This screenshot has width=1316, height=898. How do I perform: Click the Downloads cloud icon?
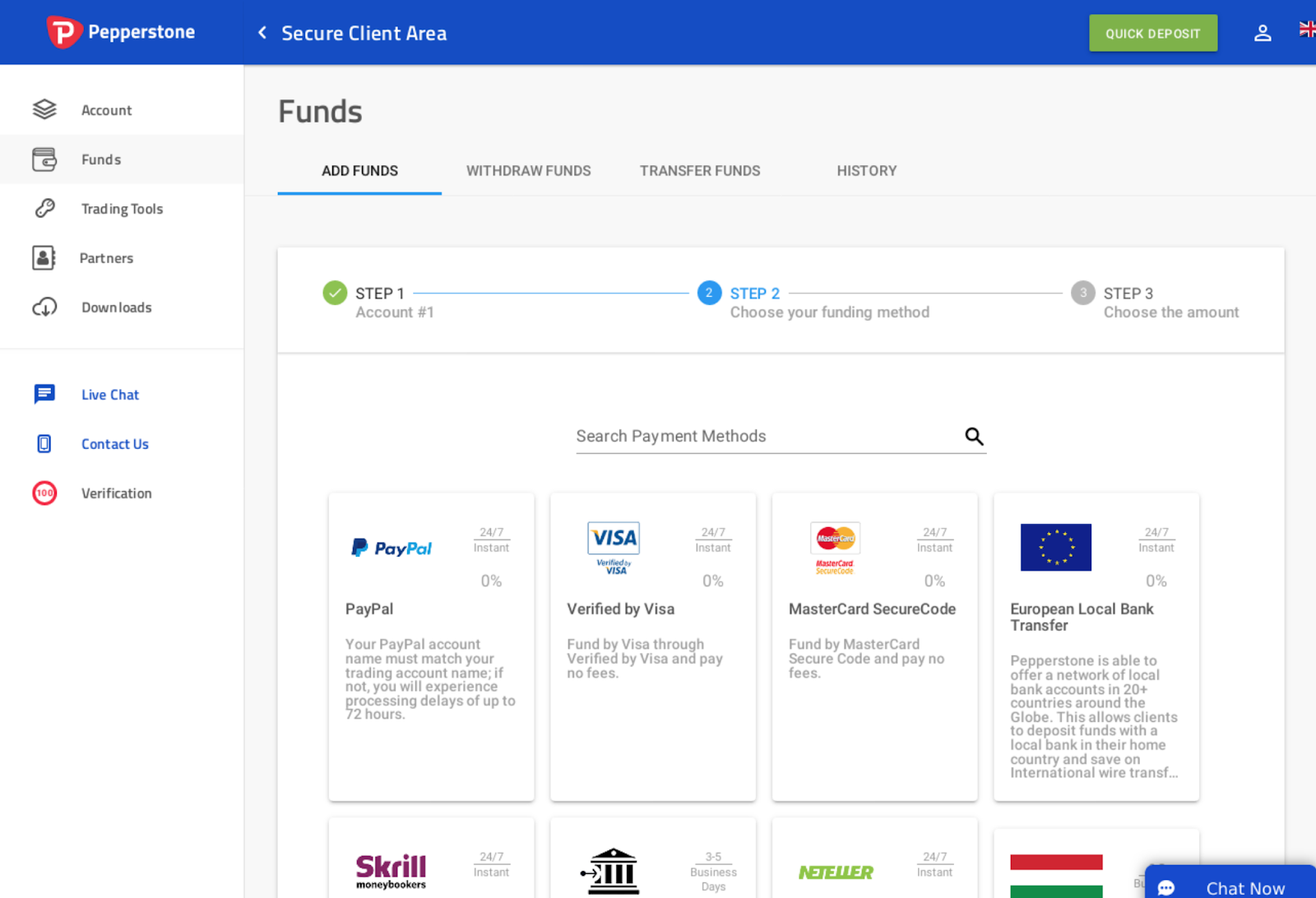pyautogui.click(x=44, y=307)
